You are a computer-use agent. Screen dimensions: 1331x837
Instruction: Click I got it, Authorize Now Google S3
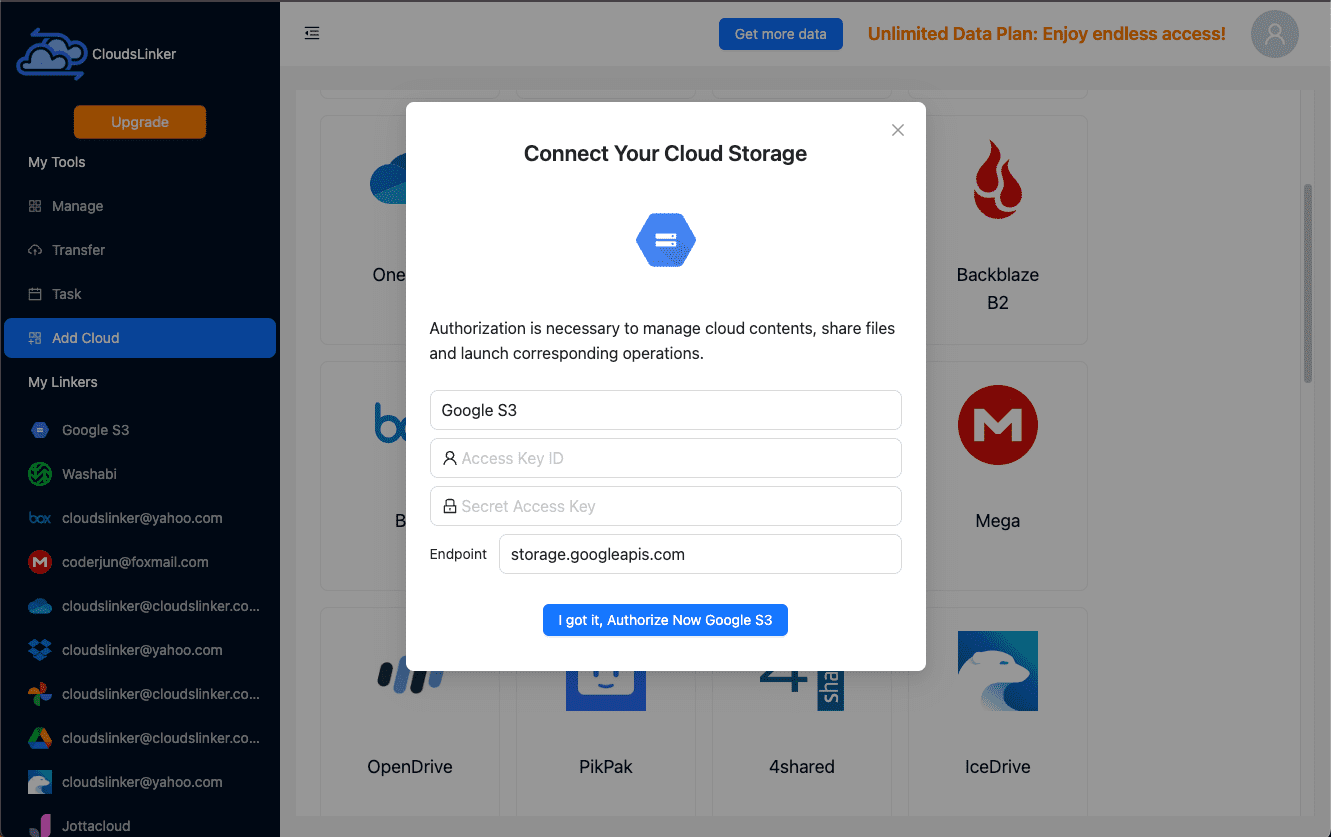[x=666, y=620]
